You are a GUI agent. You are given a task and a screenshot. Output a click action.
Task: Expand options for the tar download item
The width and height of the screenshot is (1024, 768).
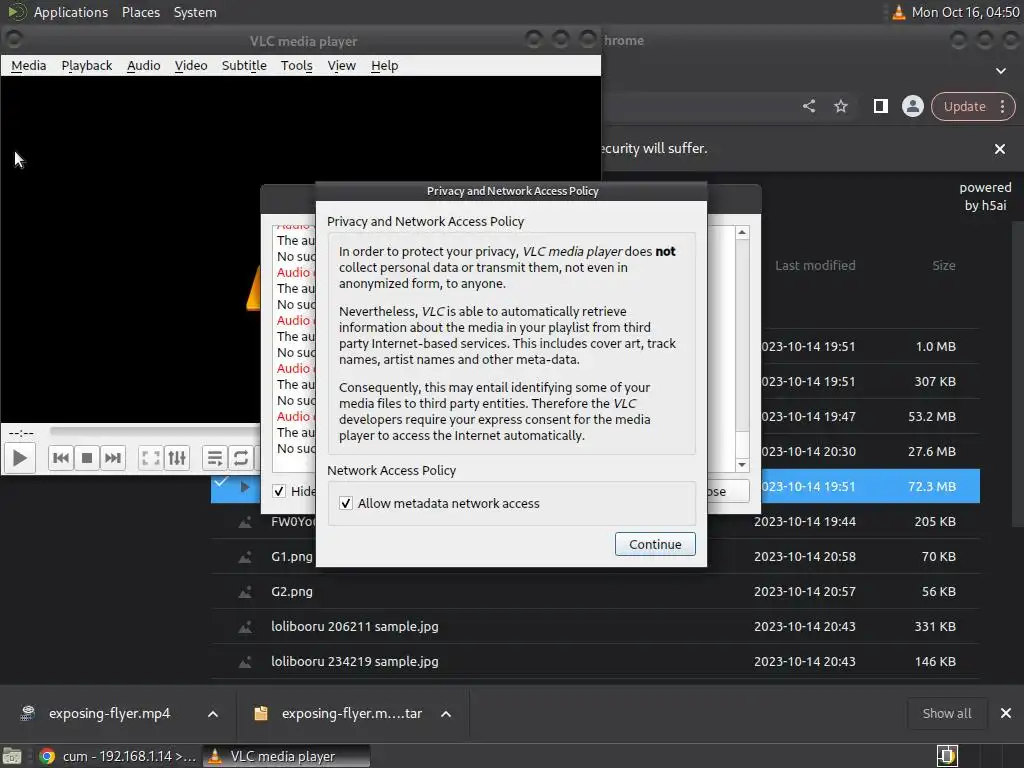click(446, 714)
